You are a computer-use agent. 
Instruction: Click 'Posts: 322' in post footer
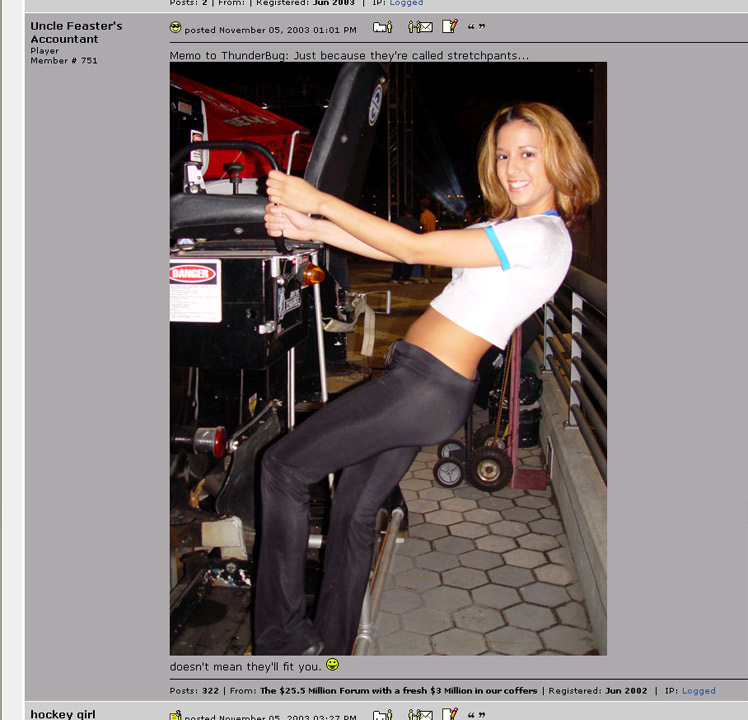pyautogui.click(x=194, y=690)
